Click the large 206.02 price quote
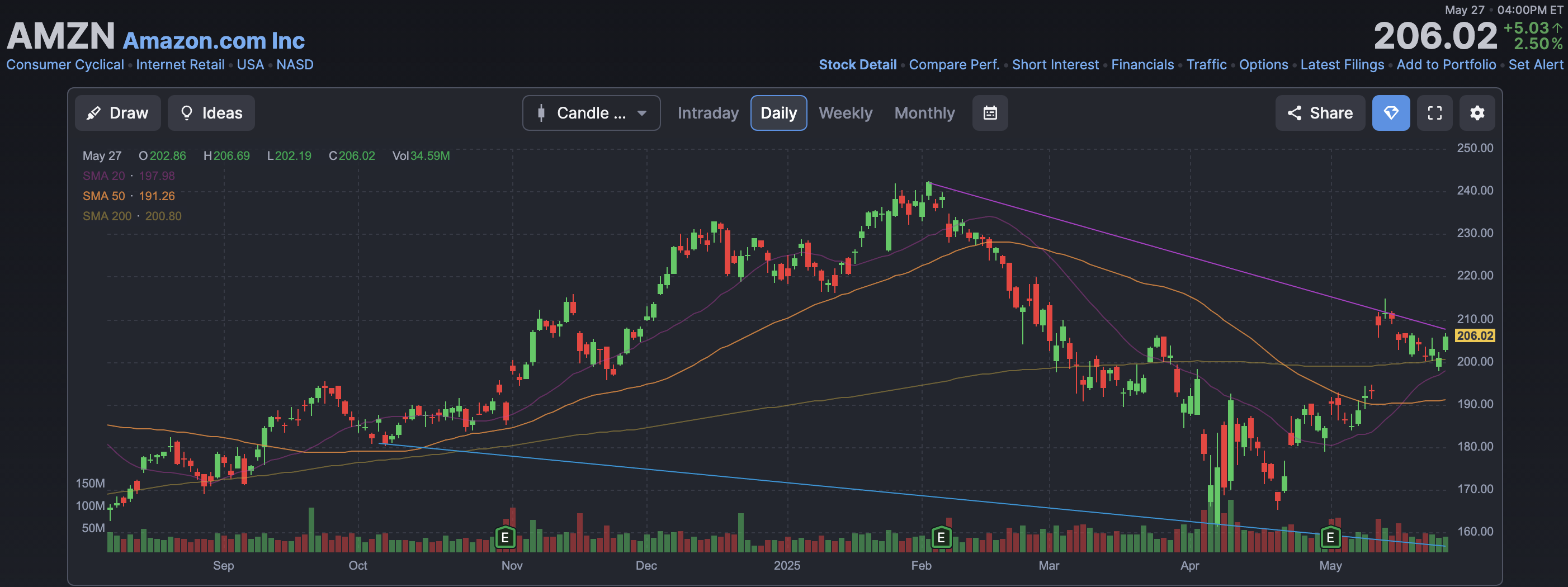1568x587 pixels. (1435, 36)
